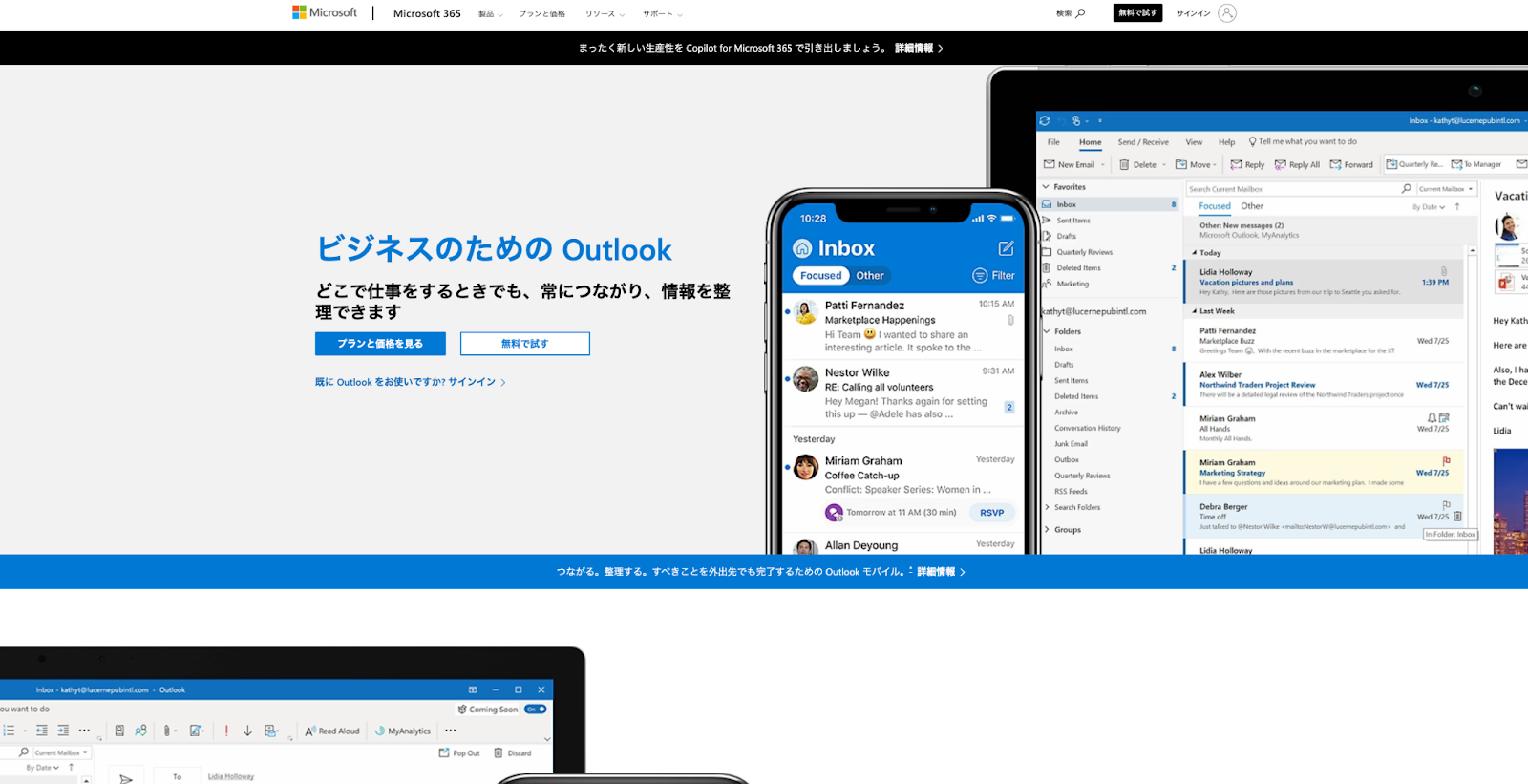Click the サインイン account avatar icon

click(1227, 13)
